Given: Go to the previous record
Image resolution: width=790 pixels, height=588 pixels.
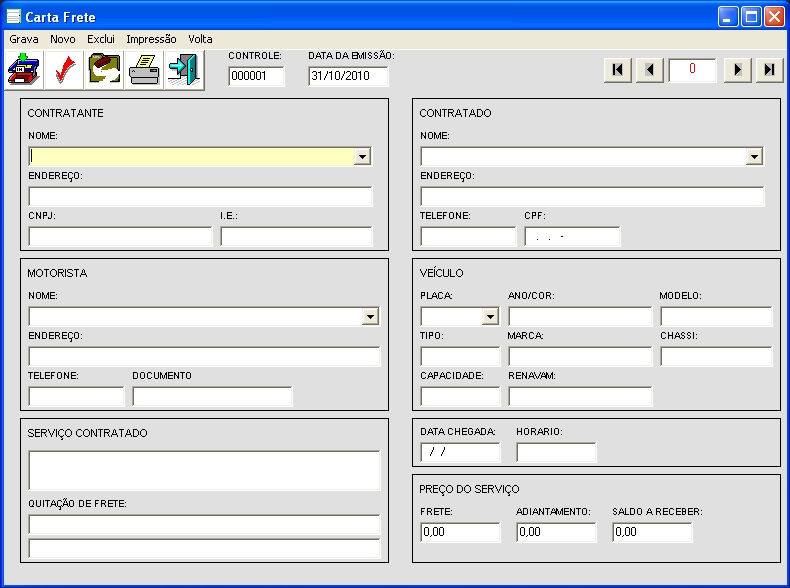Looking at the screenshot, I should (649, 69).
